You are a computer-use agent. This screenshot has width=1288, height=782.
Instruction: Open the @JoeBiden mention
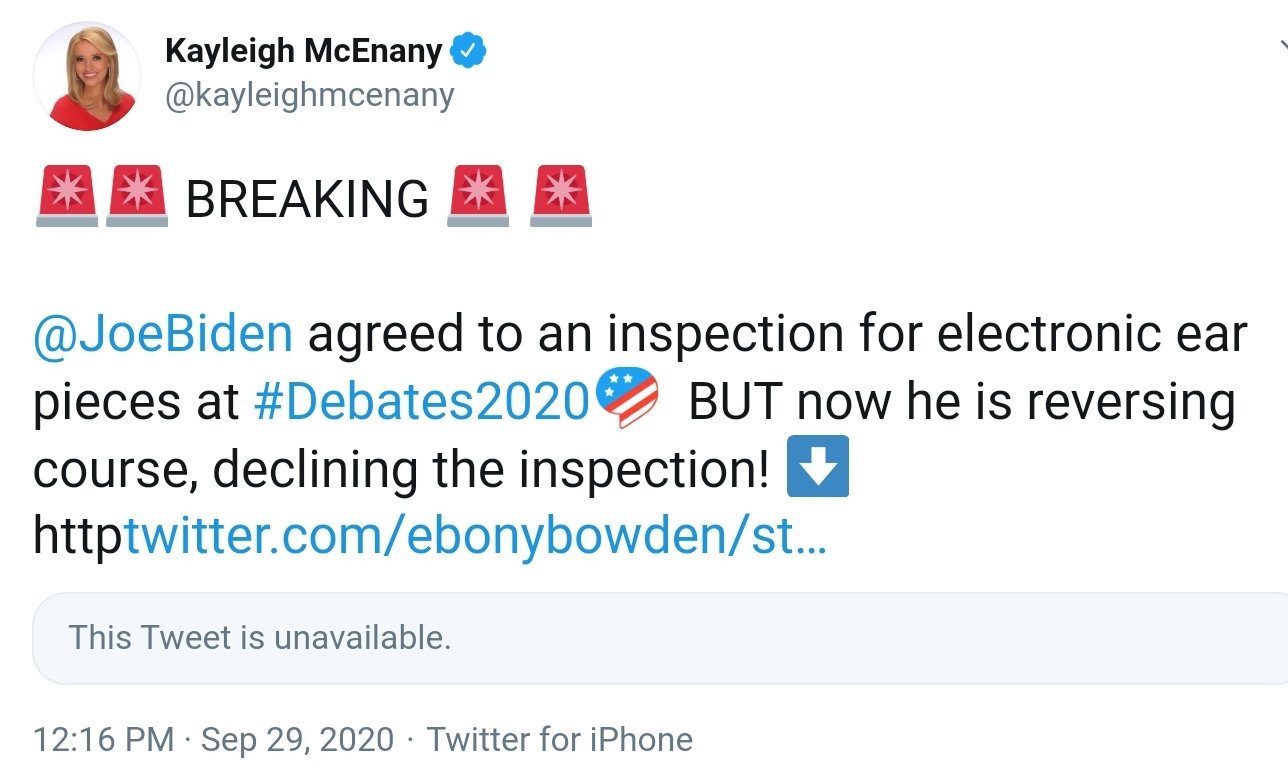[163, 335]
